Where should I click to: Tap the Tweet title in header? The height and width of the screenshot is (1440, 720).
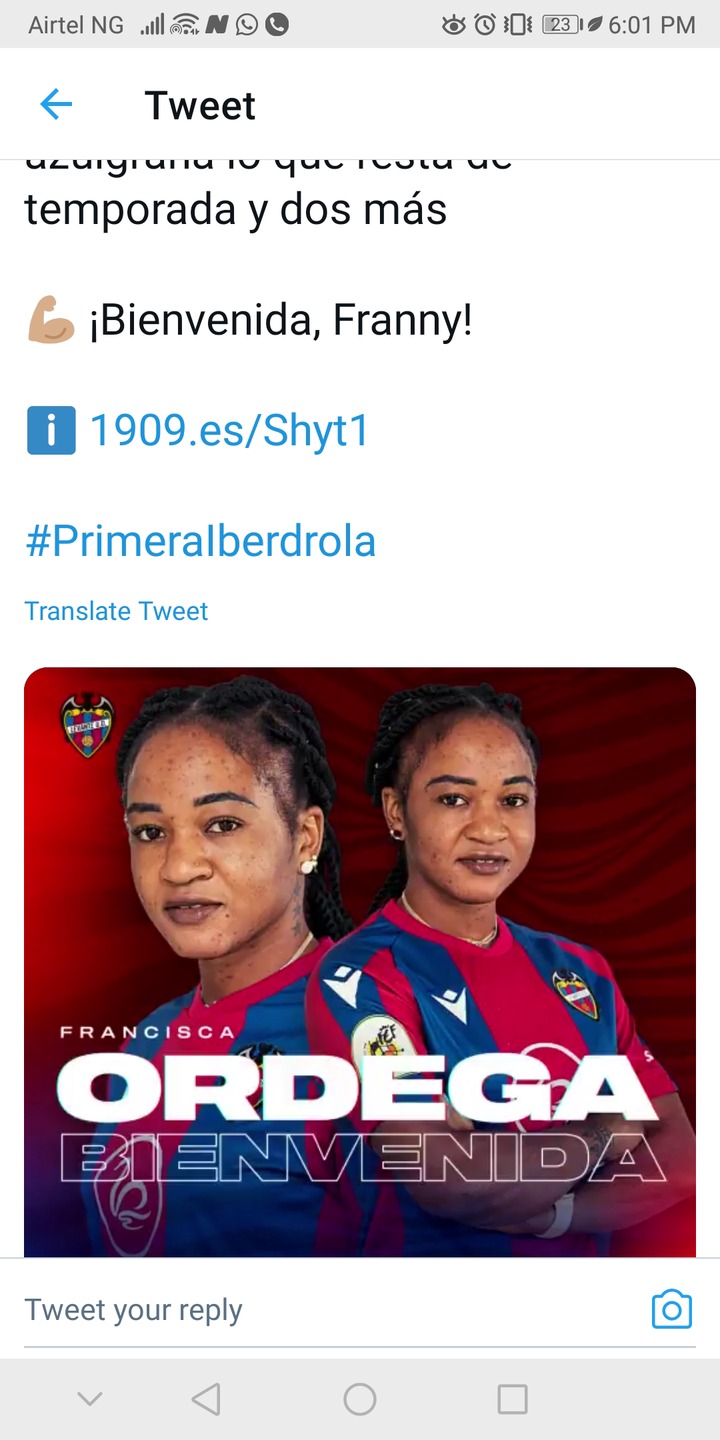200,105
